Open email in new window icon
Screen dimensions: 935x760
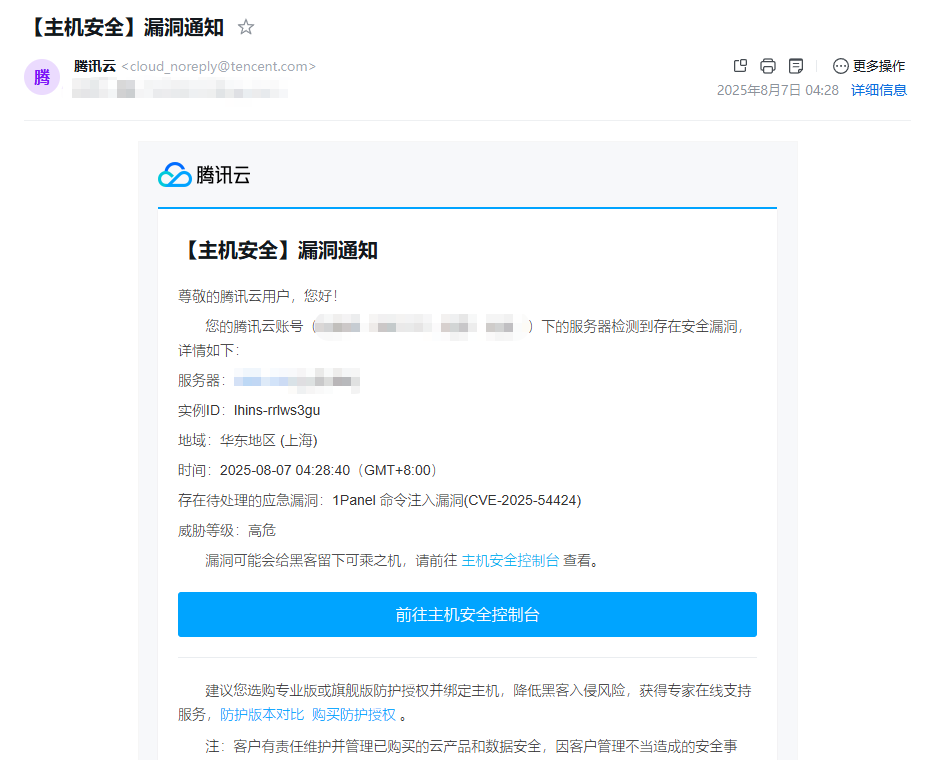[x=740, y=66]
